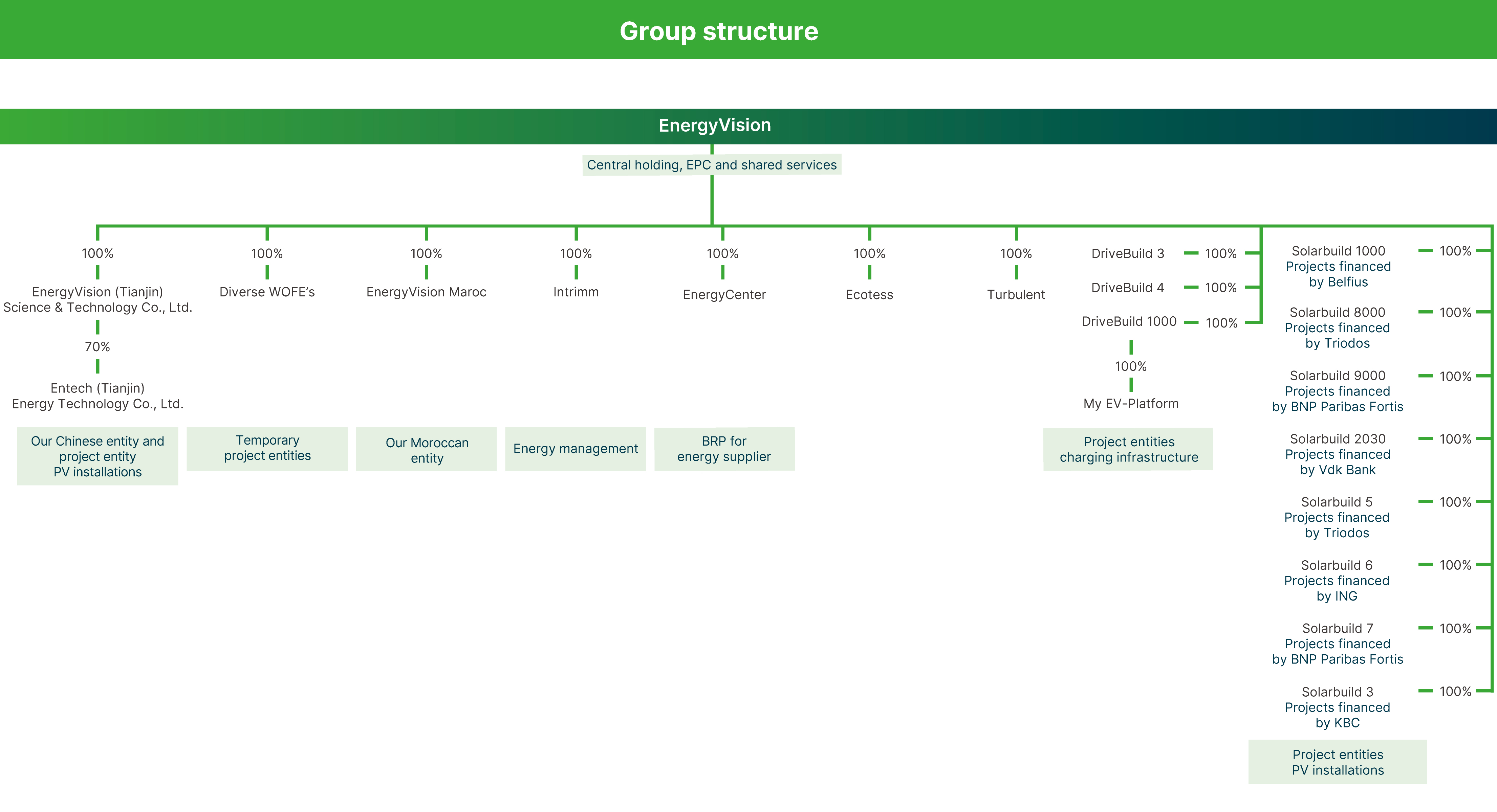The image size is (1497, 812).
Task: Select the 70% ownership label
Action: click(97, 347)
